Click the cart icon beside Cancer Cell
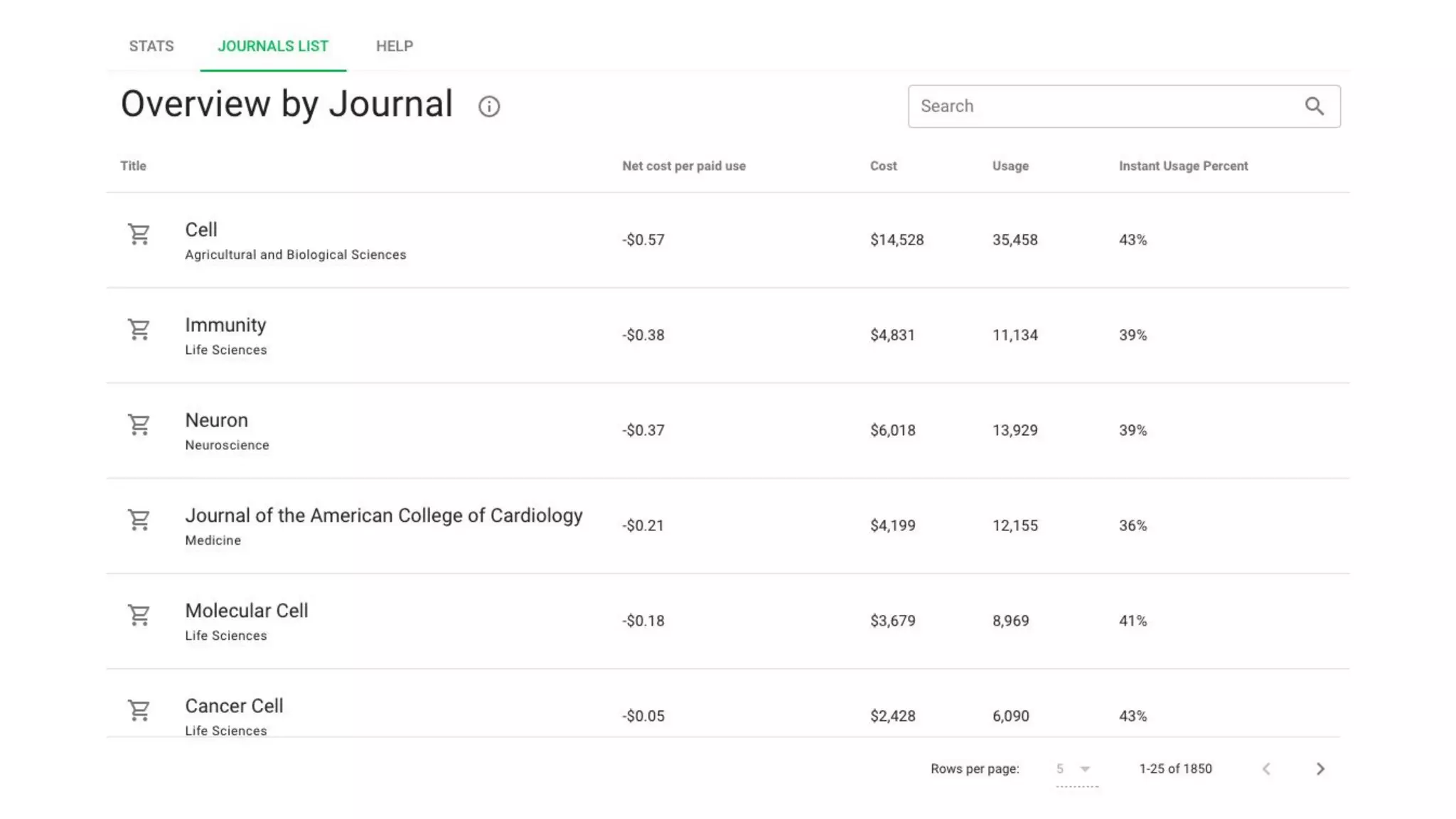The height and width of the screenshot is (819, 1456). coord(139,710)
